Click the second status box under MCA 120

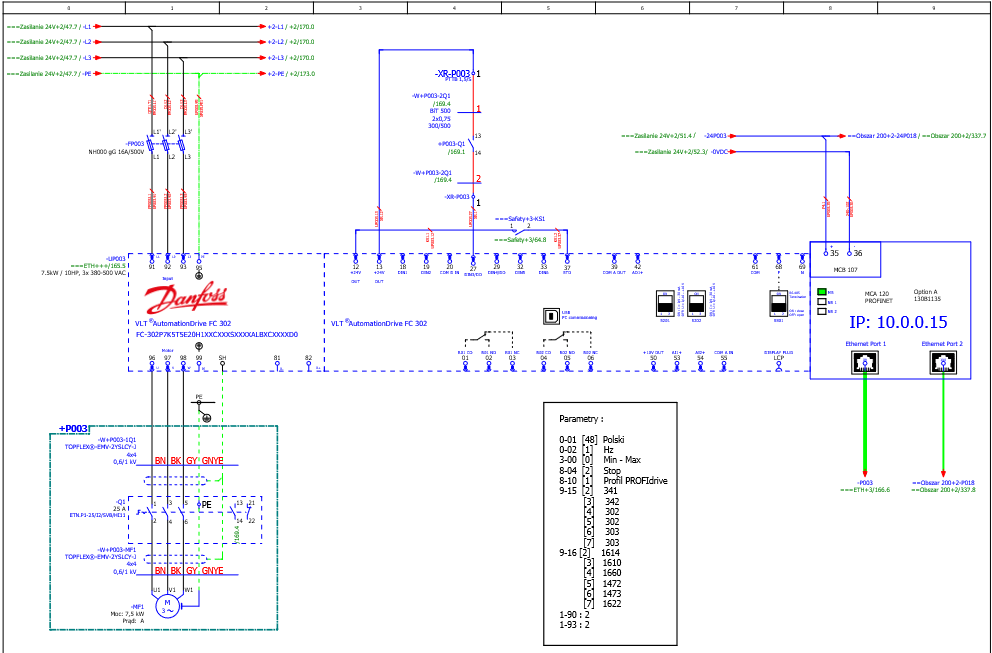click(822, 302)
